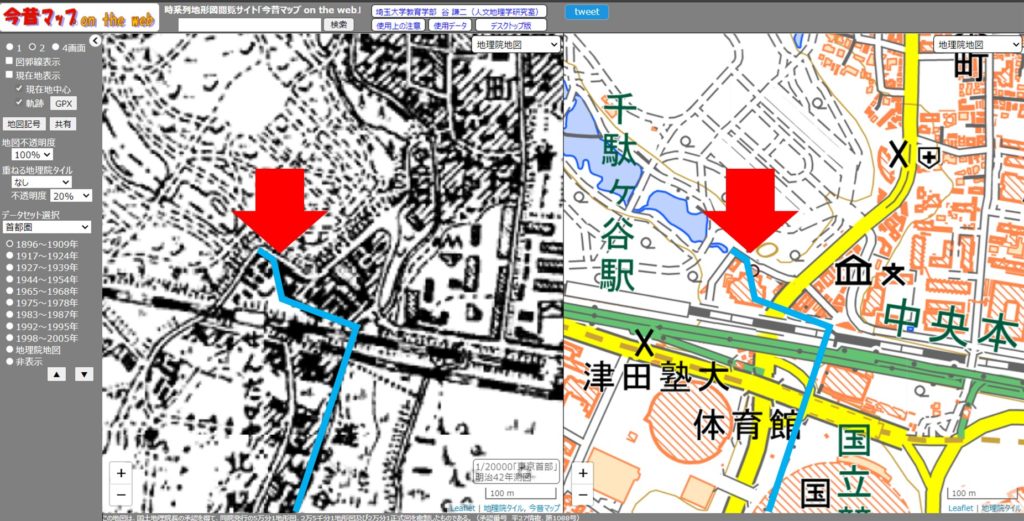Click the search text input field
Screen dimensions: 1024x521
click(249, 24)
